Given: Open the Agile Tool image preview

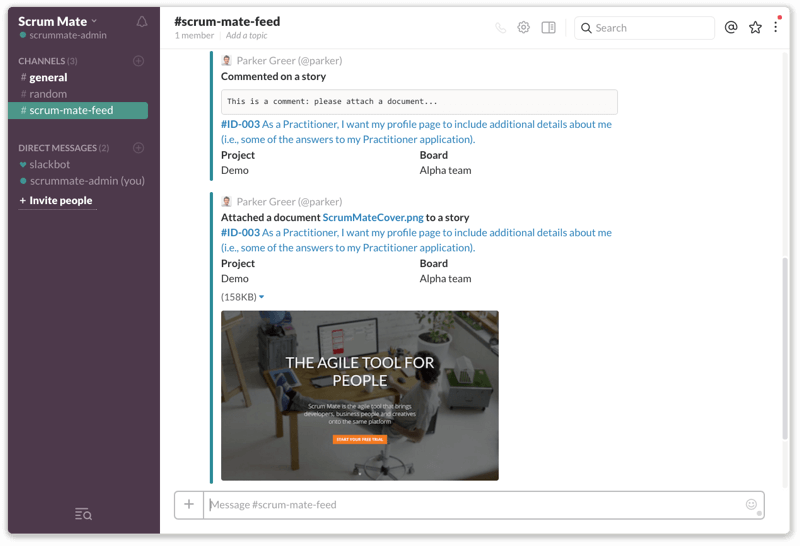Looking at the screenshot, I should click(360, 395).
